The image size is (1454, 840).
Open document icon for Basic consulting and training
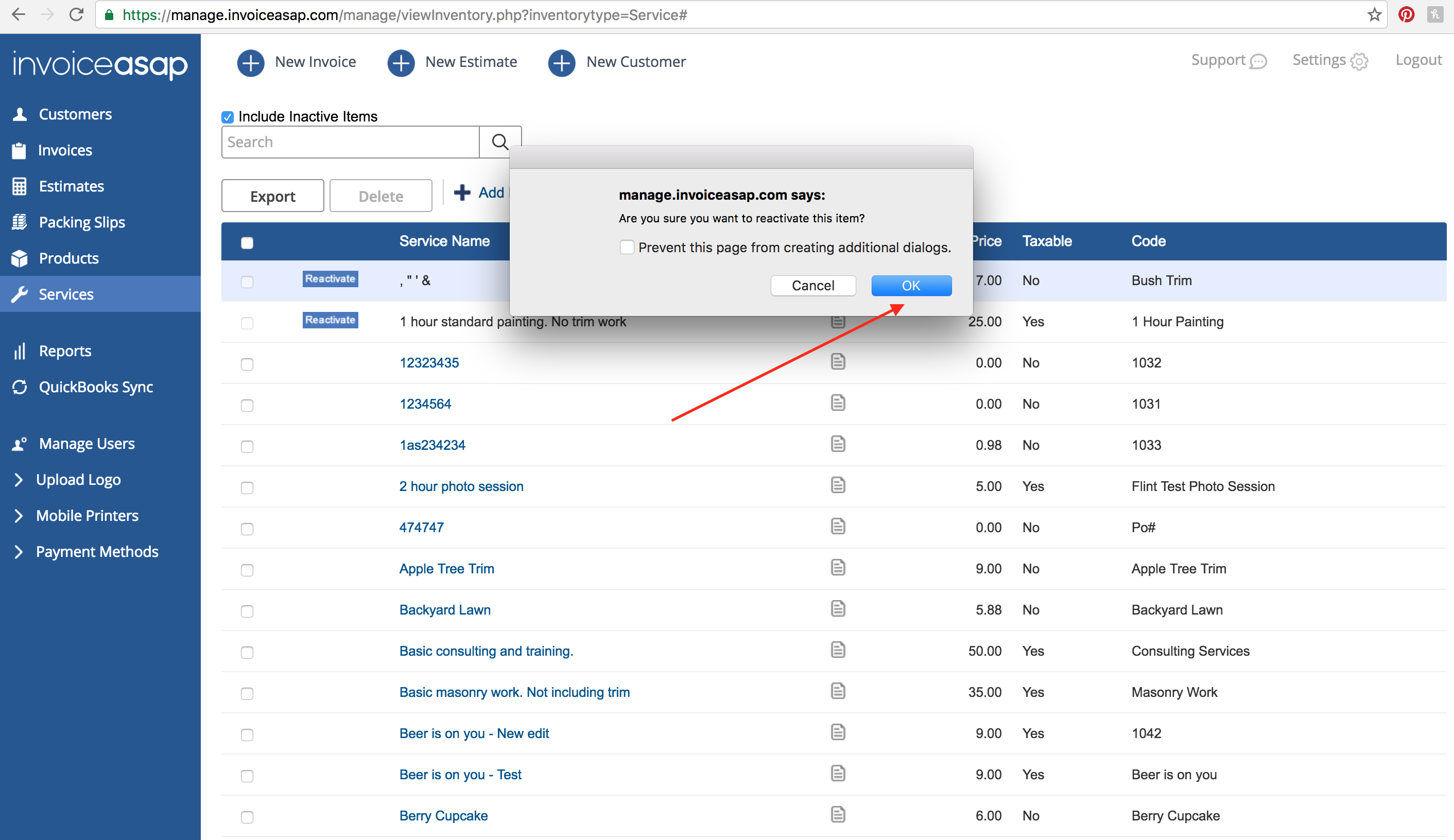[x=838, y=650]
